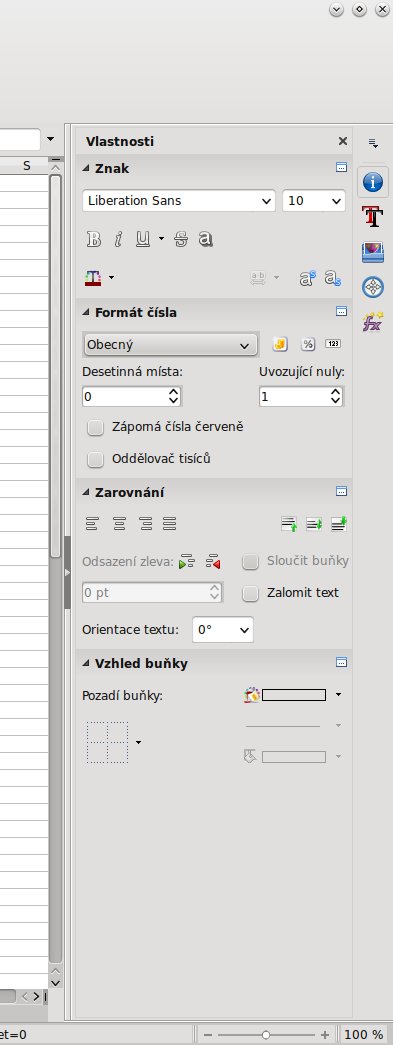The height and width of the screenshot is (1045, 393).
Task: Open the Obecný number format dropdown
Action: click(x=170, y=345)
